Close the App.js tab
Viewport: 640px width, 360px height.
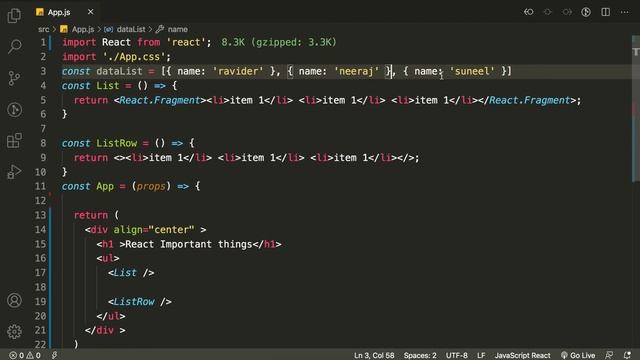pos(91,12)
